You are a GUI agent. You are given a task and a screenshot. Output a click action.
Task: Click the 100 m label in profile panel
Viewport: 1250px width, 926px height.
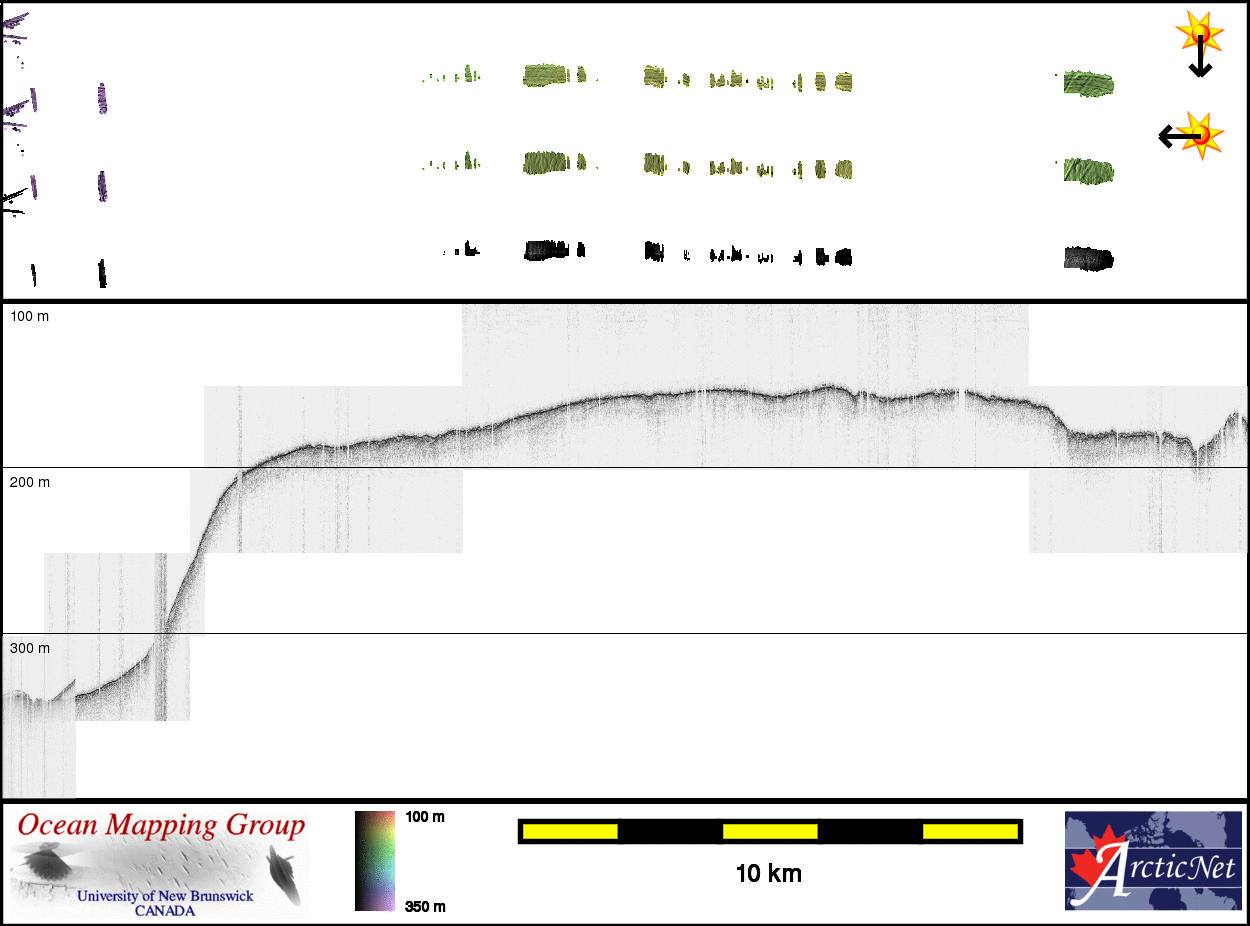tap(30, 316)
